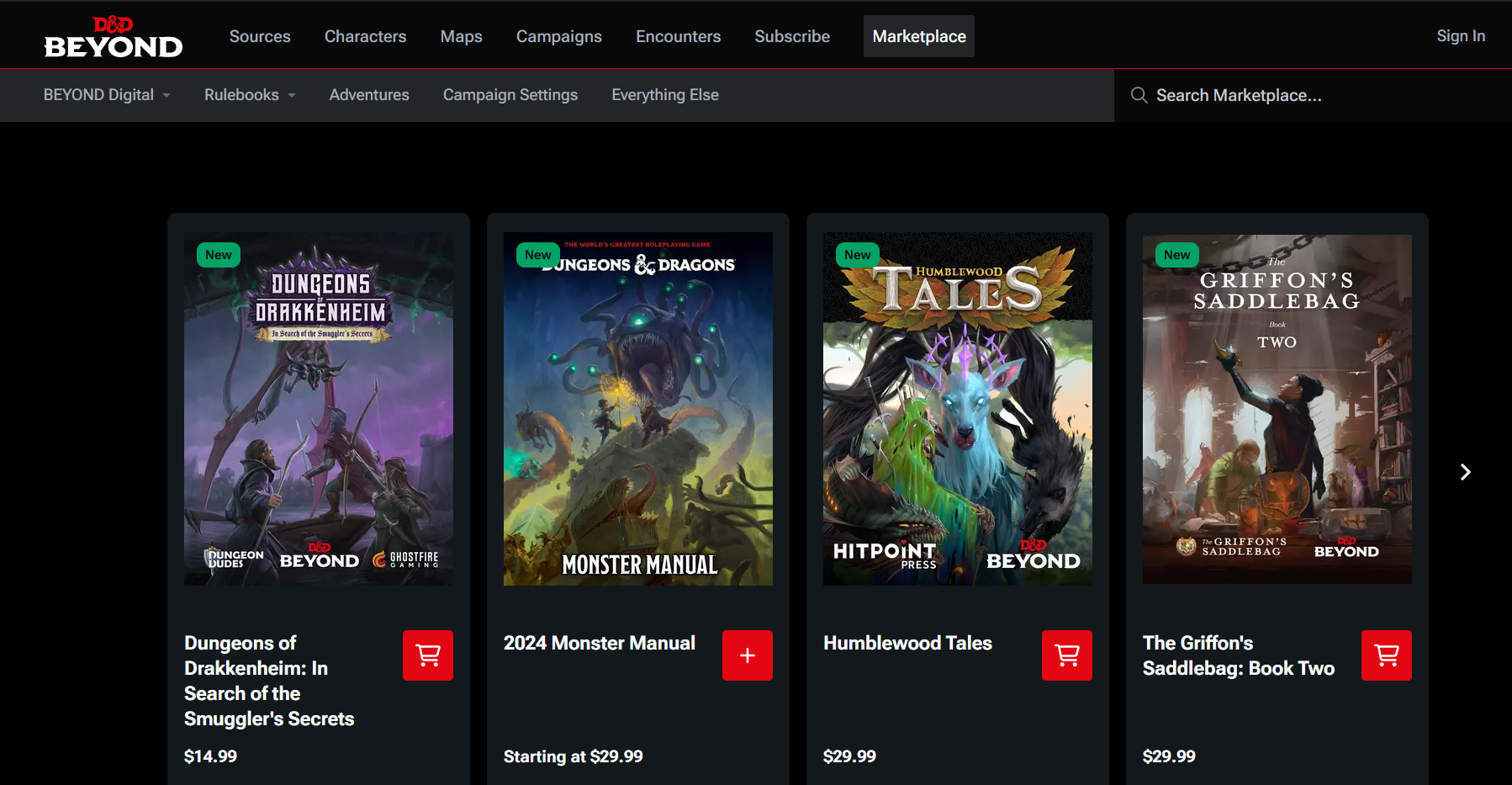1512x785 pixels.
Task: Go to Maps
Action: (461, 36)
